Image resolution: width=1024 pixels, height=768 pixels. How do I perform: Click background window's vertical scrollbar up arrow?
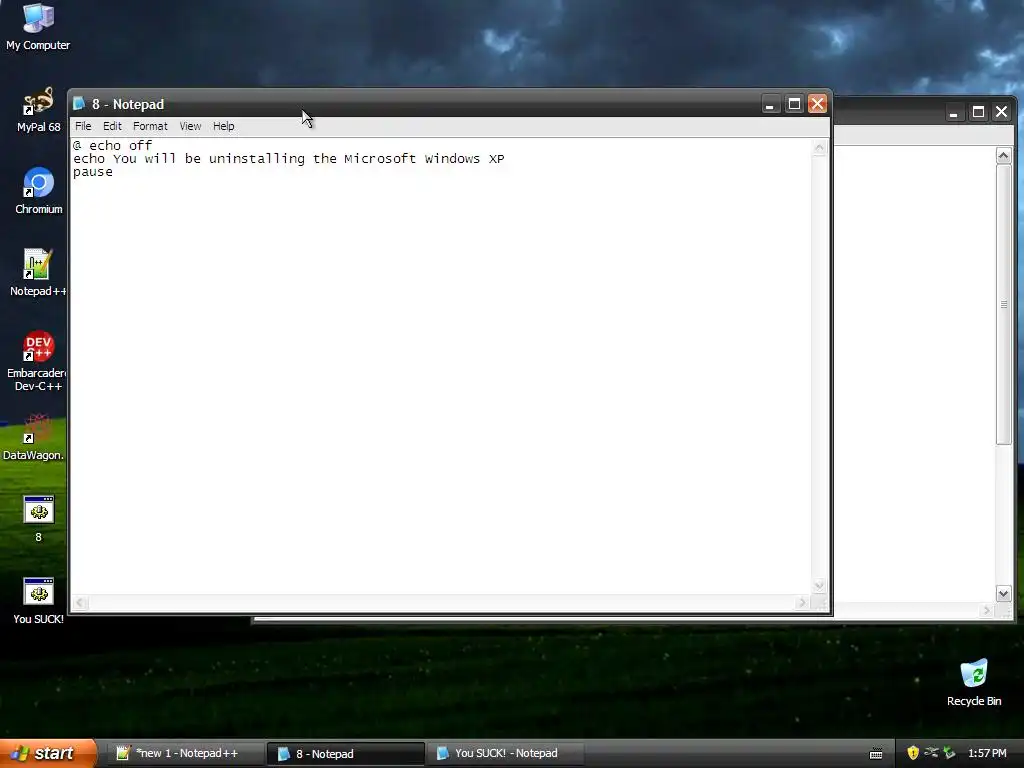coord(1004,155)
